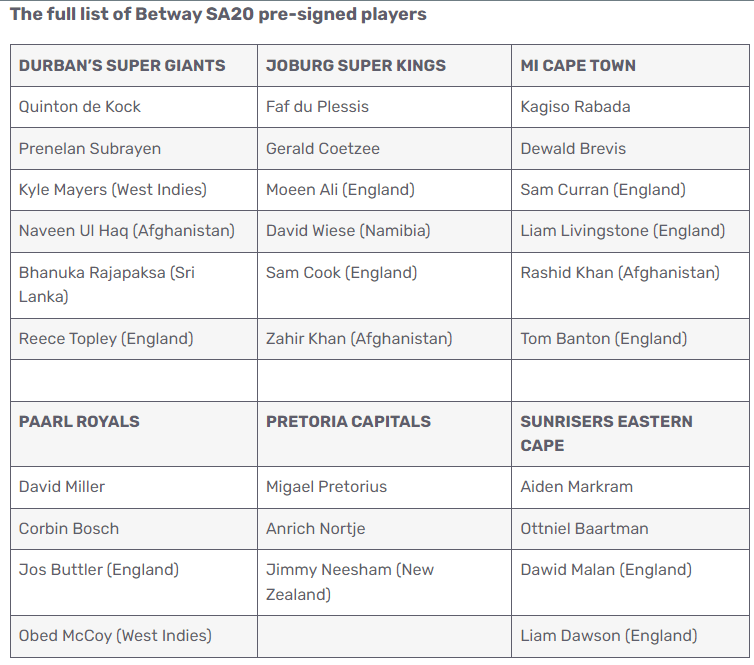Click the Moeen Ali (England) cell
The width and height of the screenshot is (754, 665).
coord(384,189)
